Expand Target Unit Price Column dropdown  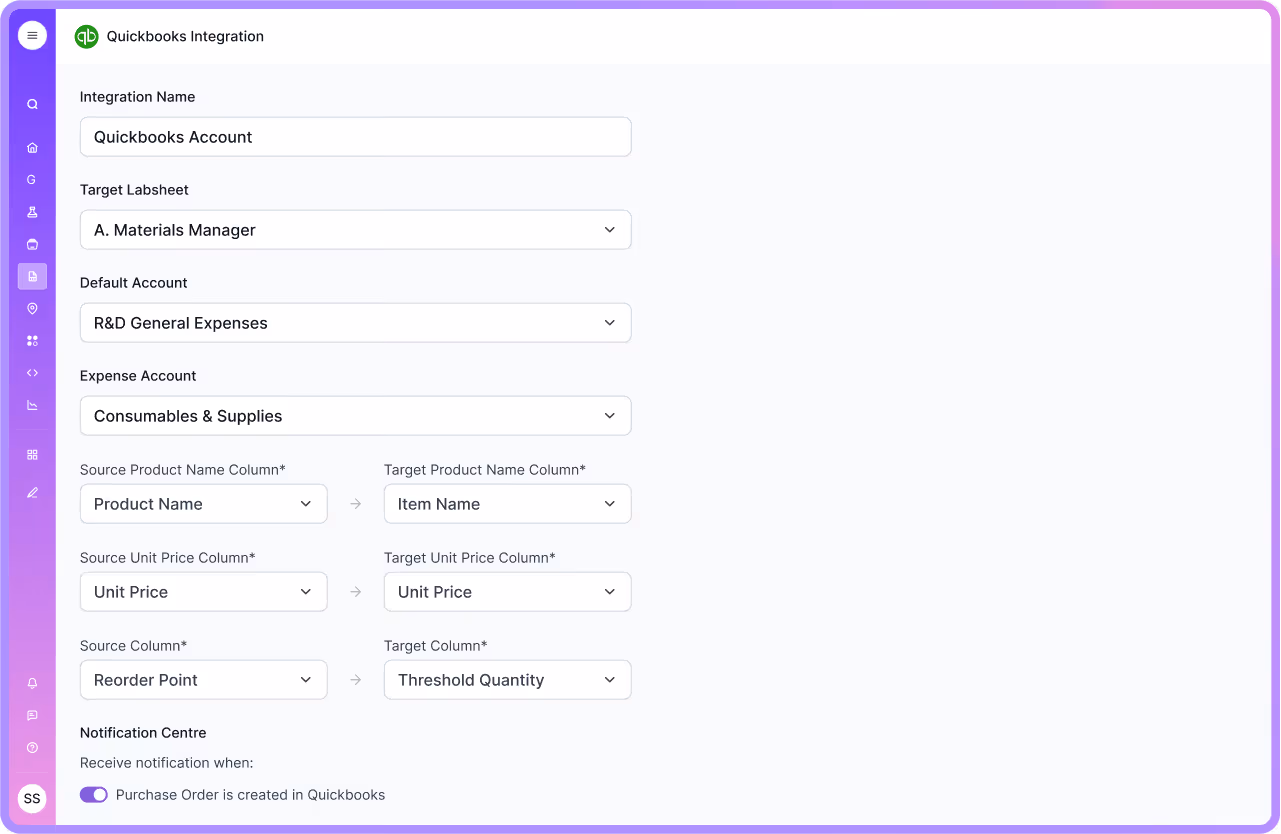(x=508, y=592)
